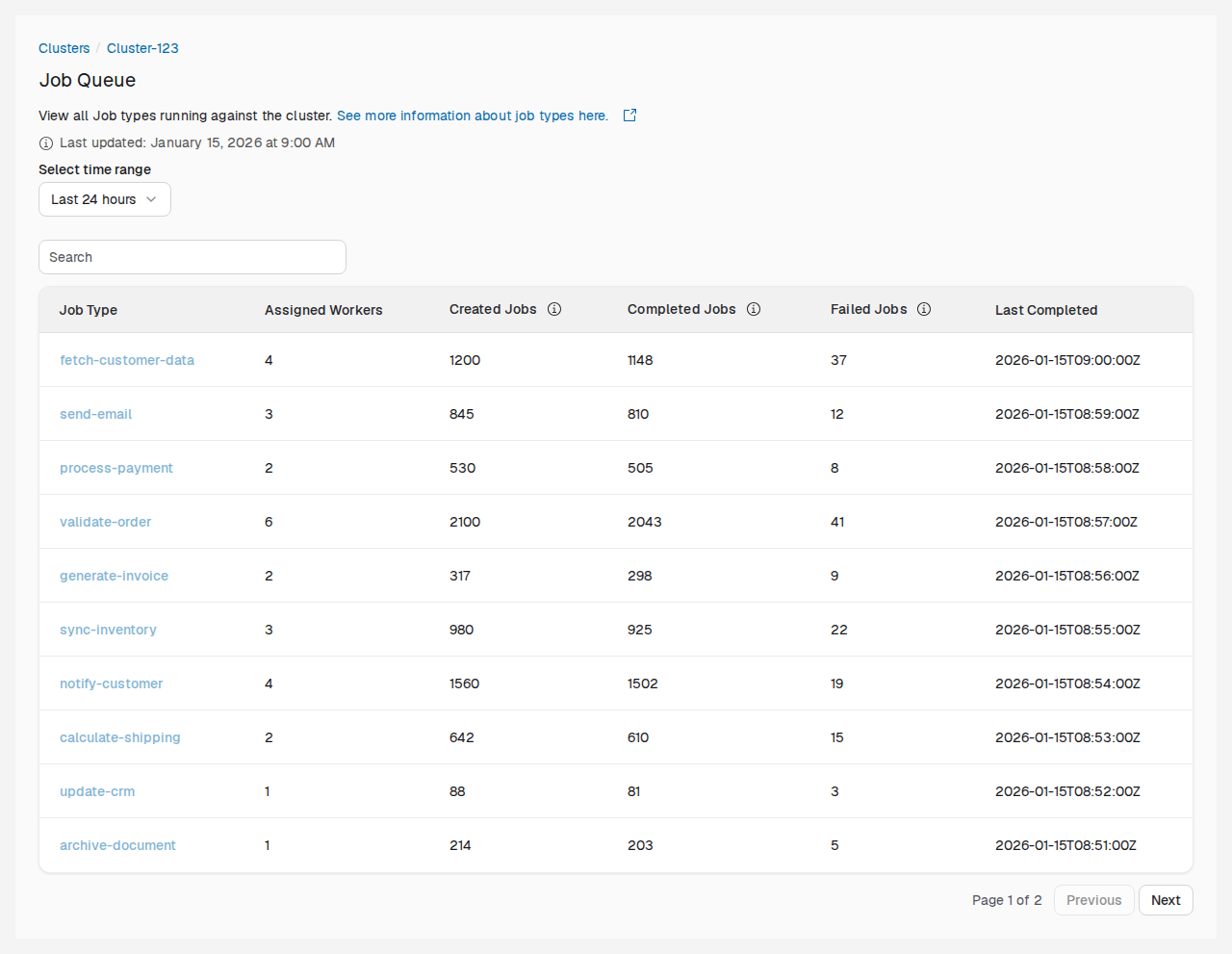
Task: Click the Job Queue page heading
Action: [x=88, y=80]
